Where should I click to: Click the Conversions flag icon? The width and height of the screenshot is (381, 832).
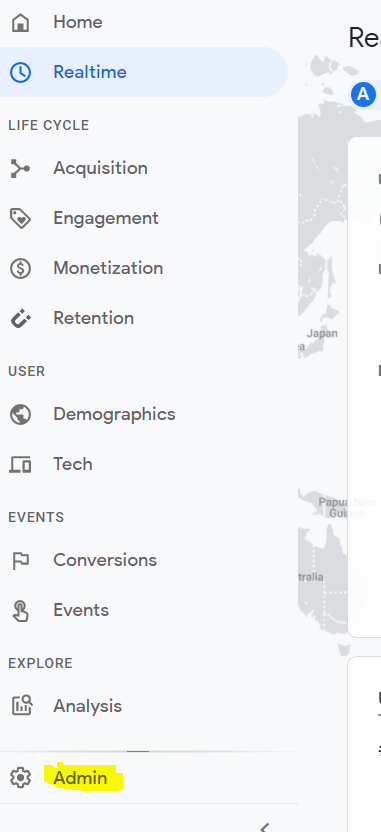click(20, 560)
